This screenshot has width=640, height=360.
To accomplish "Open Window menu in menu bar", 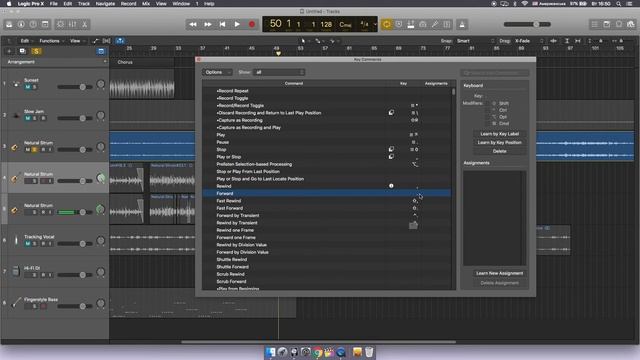I will click(181, 4).
